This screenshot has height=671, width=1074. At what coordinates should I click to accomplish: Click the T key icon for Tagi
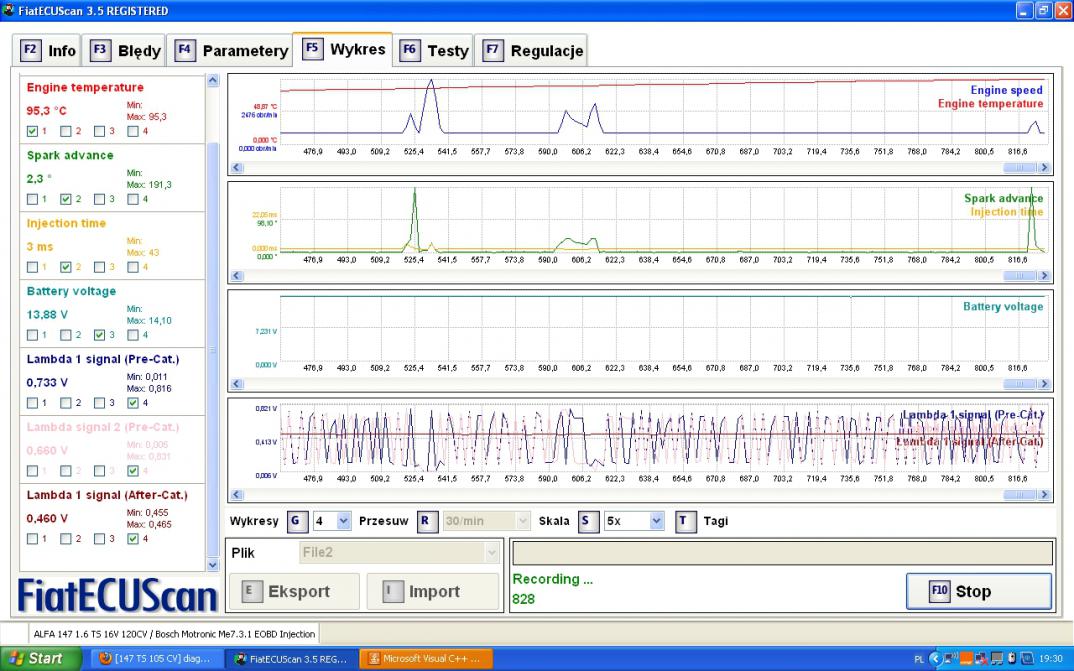(x=685, y=521)
